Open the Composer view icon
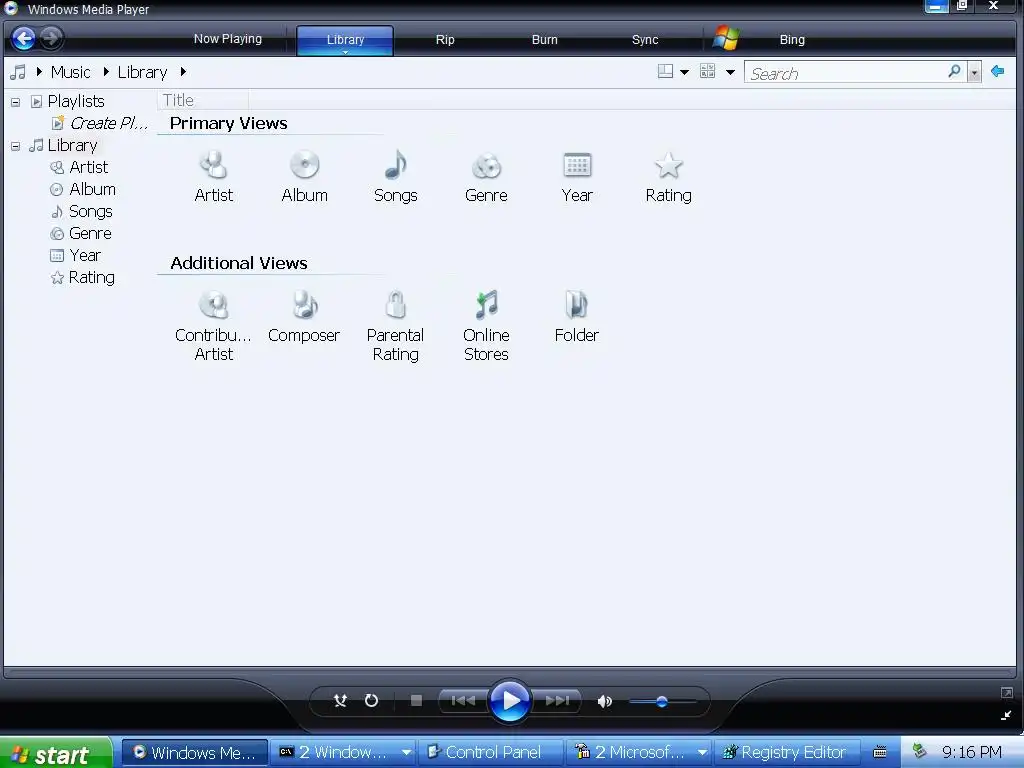The image size is (1024, 768). tap(304, 305)
